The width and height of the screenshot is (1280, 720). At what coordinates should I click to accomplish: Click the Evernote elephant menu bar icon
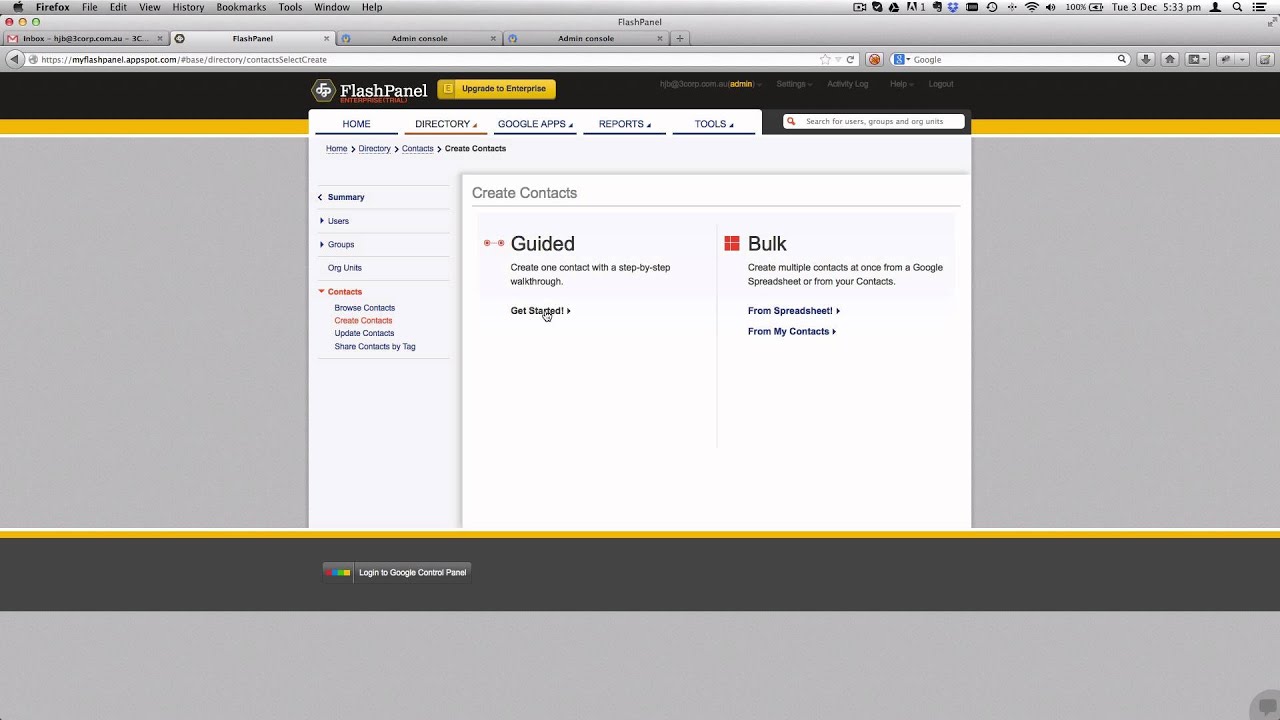pos(937,7)
